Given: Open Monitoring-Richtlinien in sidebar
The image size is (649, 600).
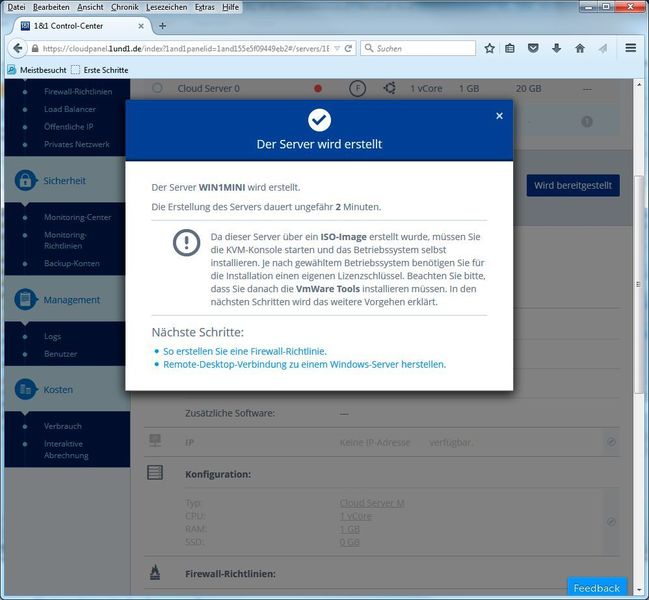Looking at the screenshot, I should (x=65, y=240).
